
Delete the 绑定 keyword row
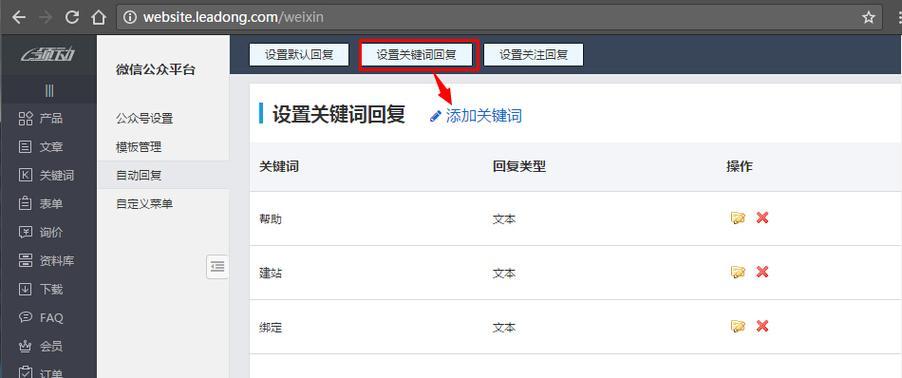[762, 326]
